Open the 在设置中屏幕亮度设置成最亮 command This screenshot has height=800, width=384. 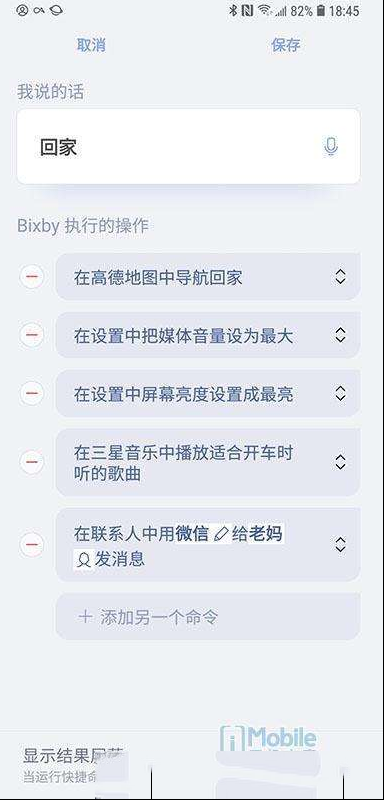pos(208,393)
